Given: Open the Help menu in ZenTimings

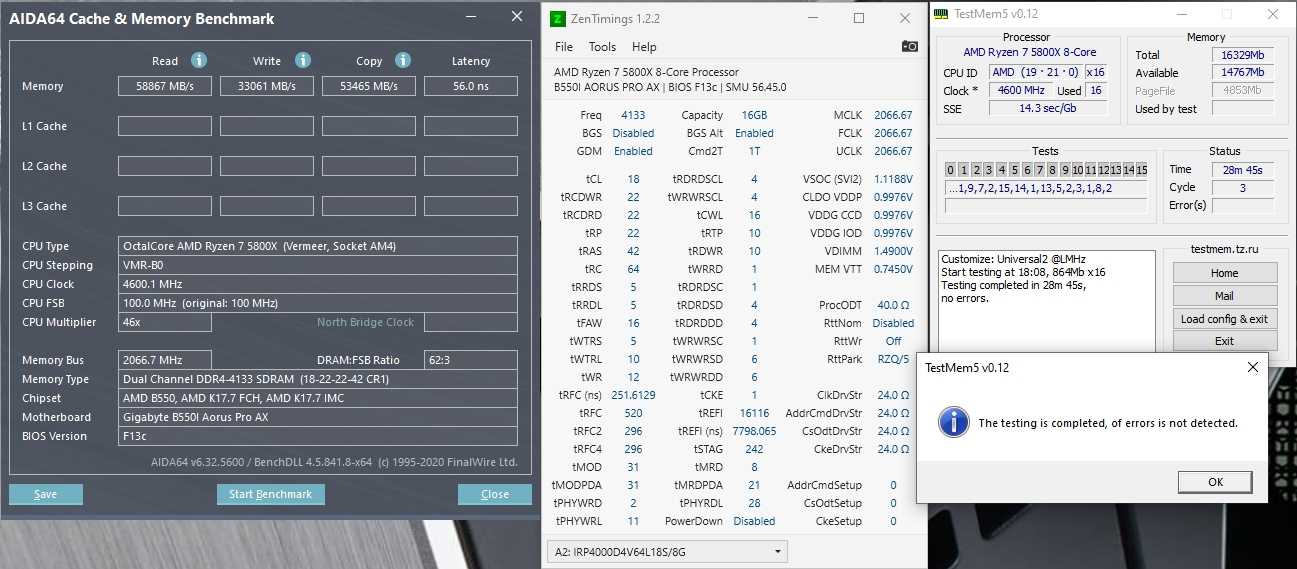Looking at the screenshot, I should [x=644, y=47].
